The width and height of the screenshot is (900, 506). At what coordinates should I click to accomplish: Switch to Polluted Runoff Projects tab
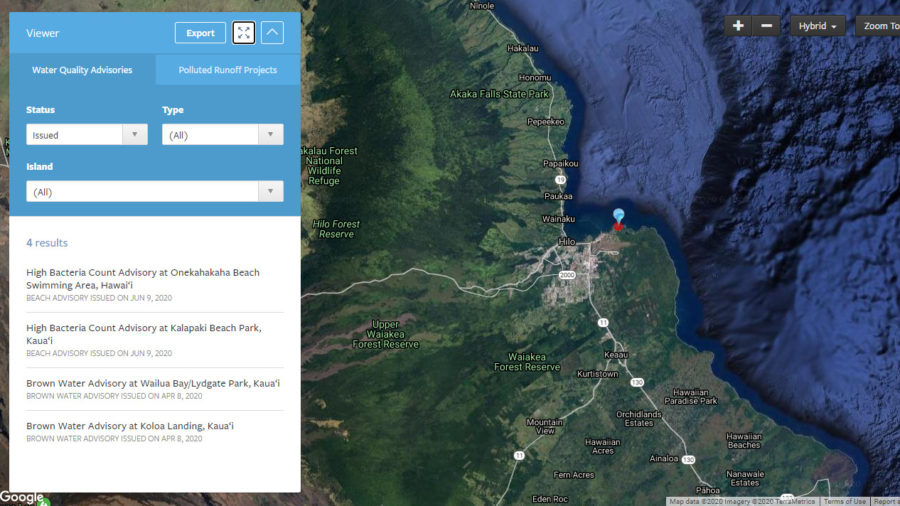click(227, 70)
